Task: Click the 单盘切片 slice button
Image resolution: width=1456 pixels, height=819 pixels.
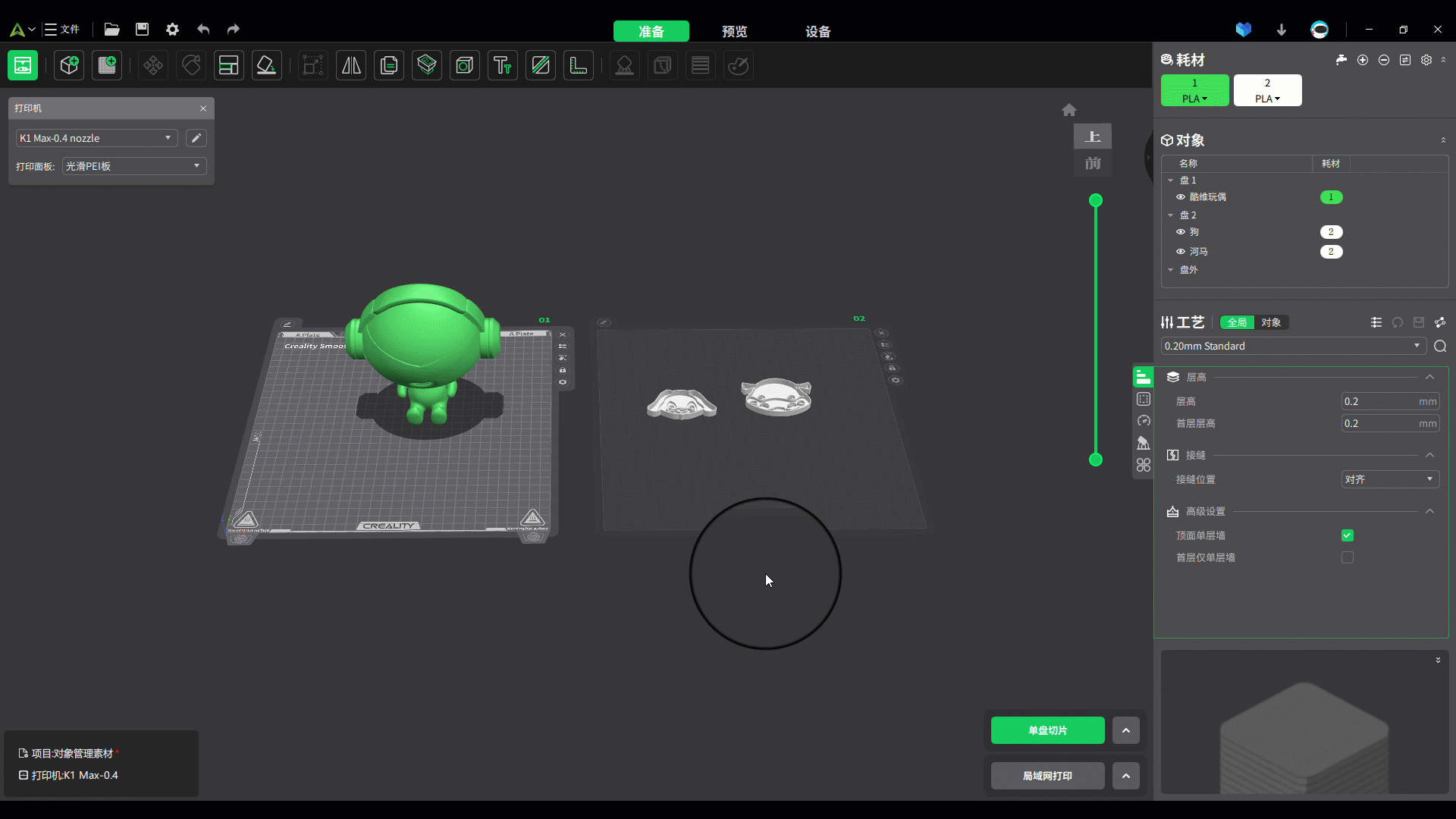Action: 1047,730
